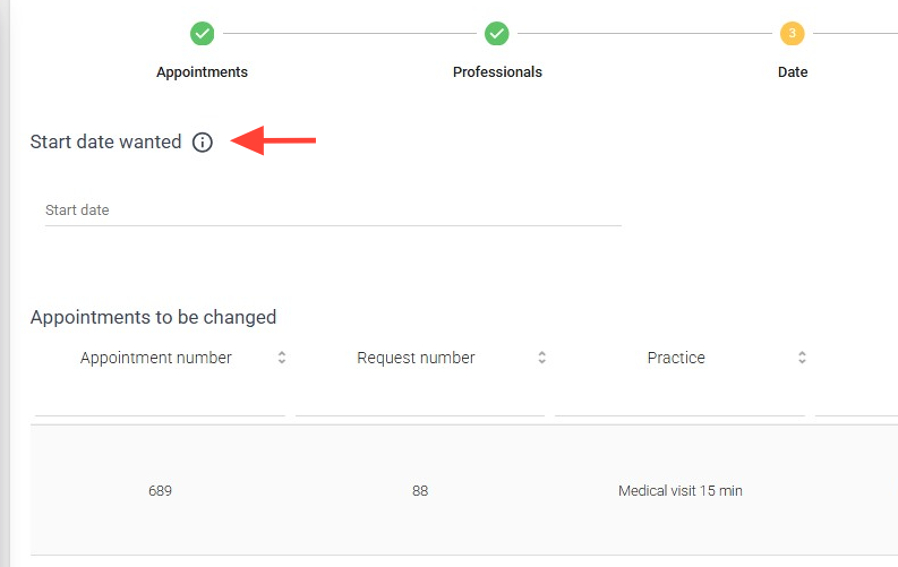Click the Request number column header
898x567 pixels.
click(416, 358)
